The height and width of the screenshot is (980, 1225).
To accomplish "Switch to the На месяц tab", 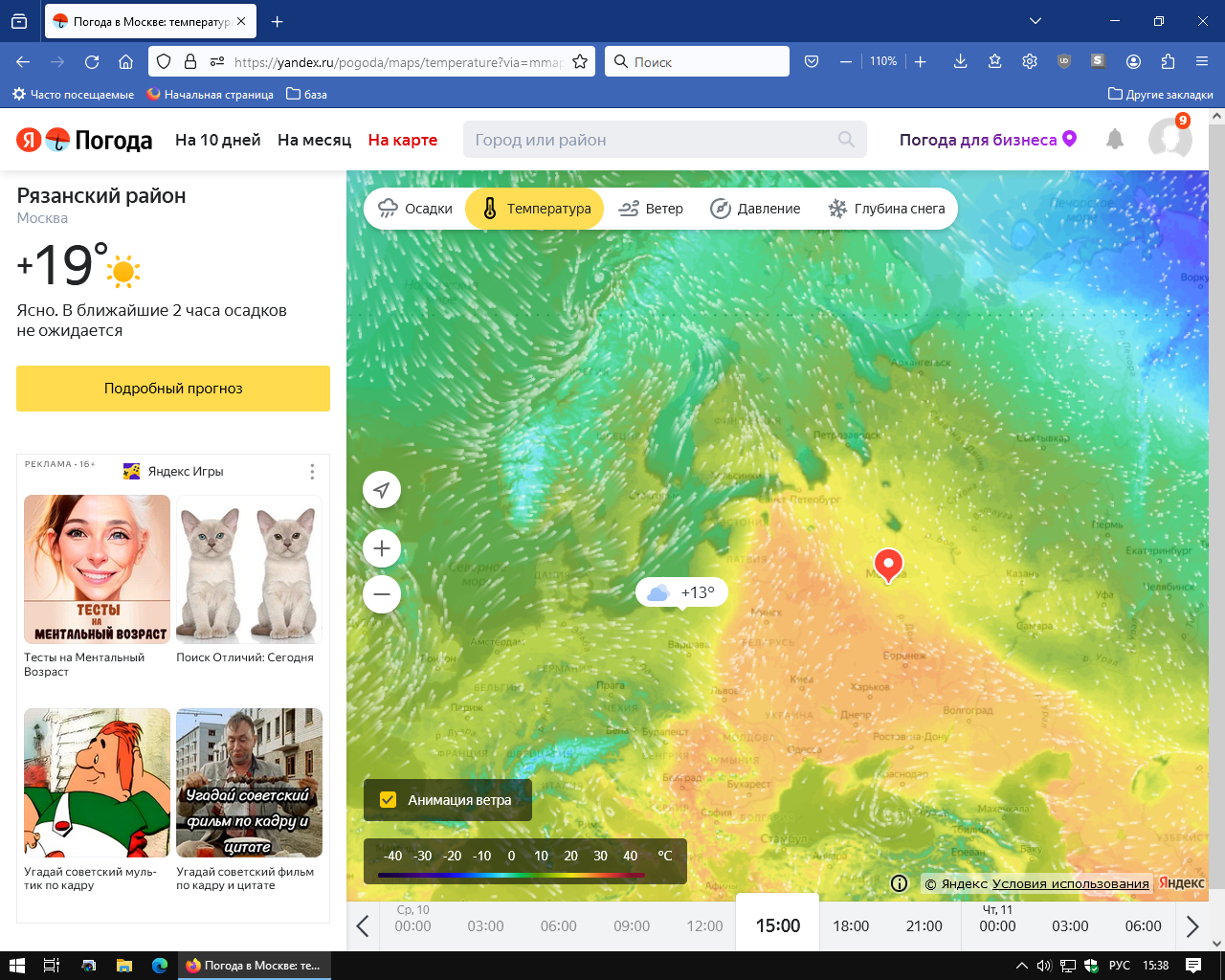I will [x=314, y=140].
